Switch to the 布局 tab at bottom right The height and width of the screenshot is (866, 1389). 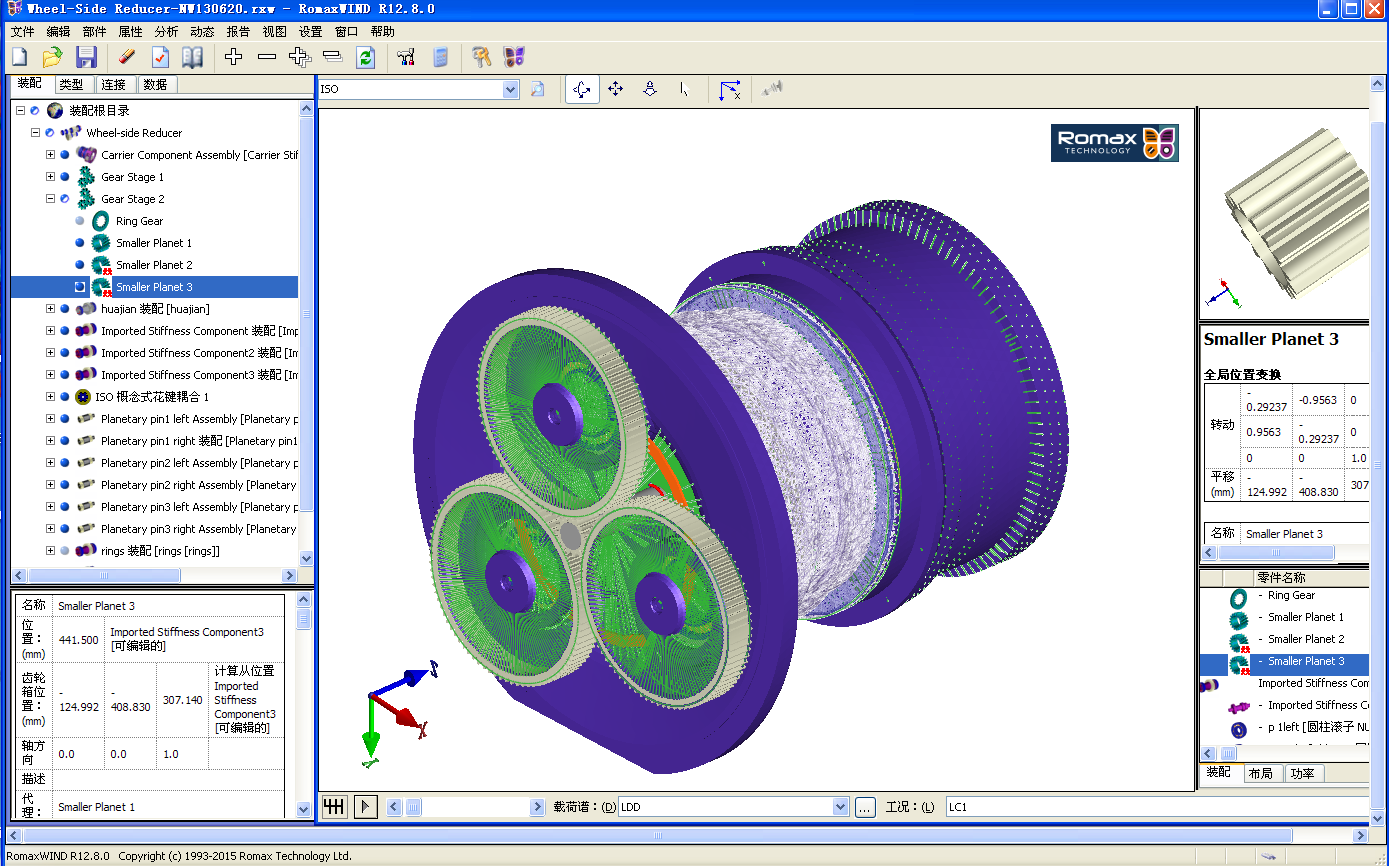click(x=1260, y=773)
